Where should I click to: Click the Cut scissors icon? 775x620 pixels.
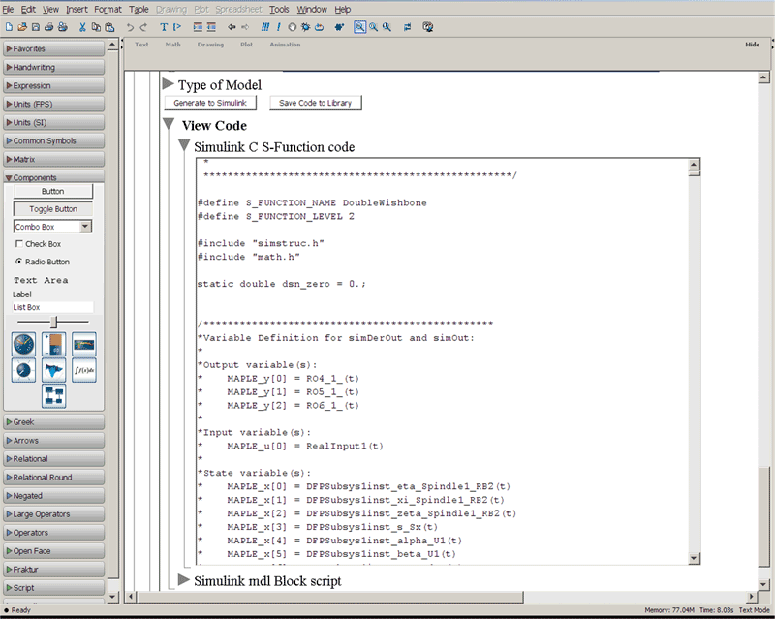coord(83,27)
